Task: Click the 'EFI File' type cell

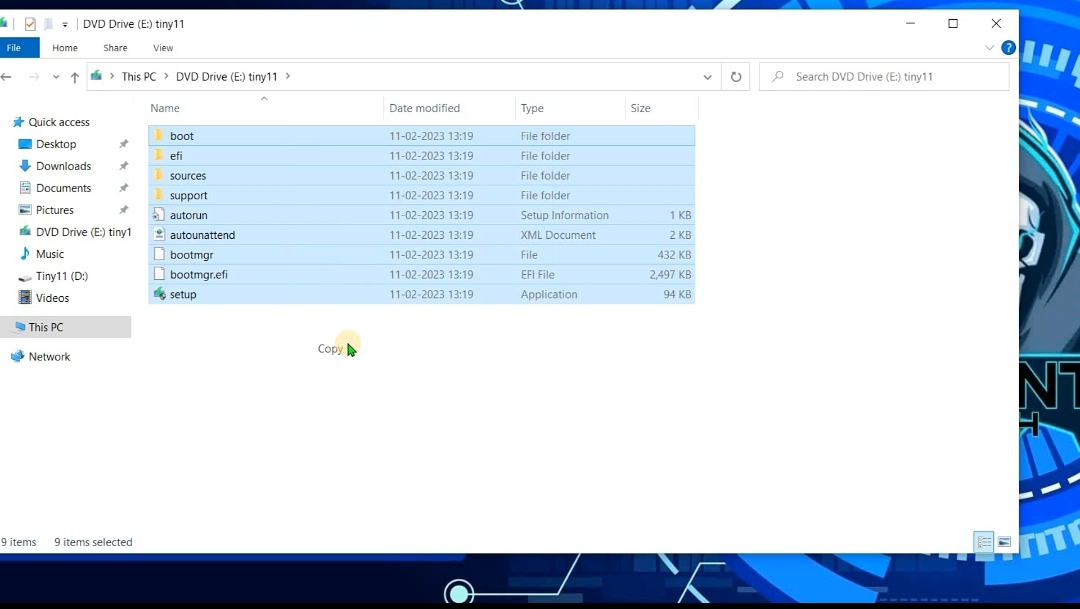Action: coord(537,274)
